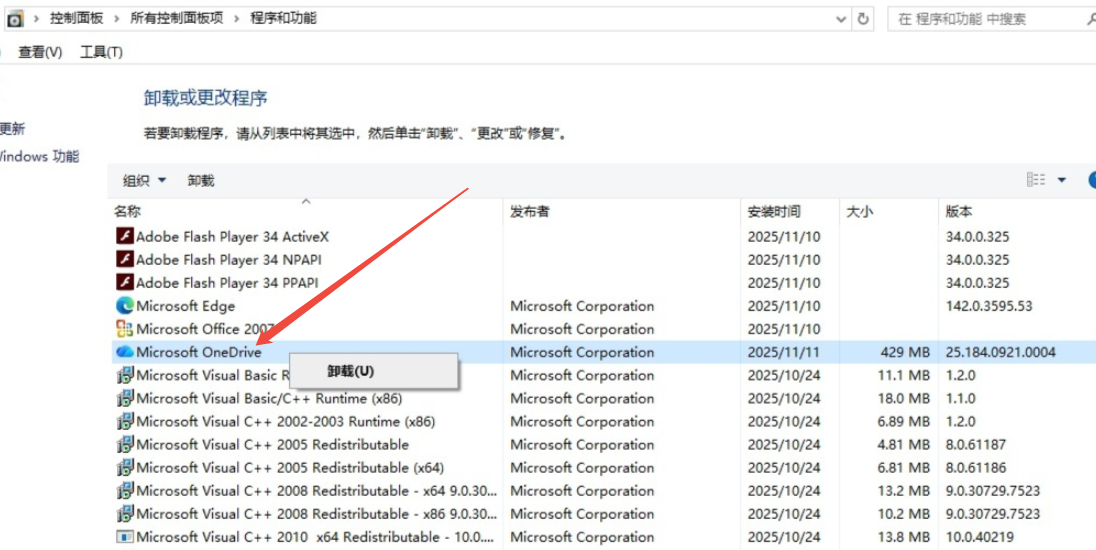Screen dimensions: 1096x550
Task: Sort programs by 大小 column header
Action: point(860,212)
